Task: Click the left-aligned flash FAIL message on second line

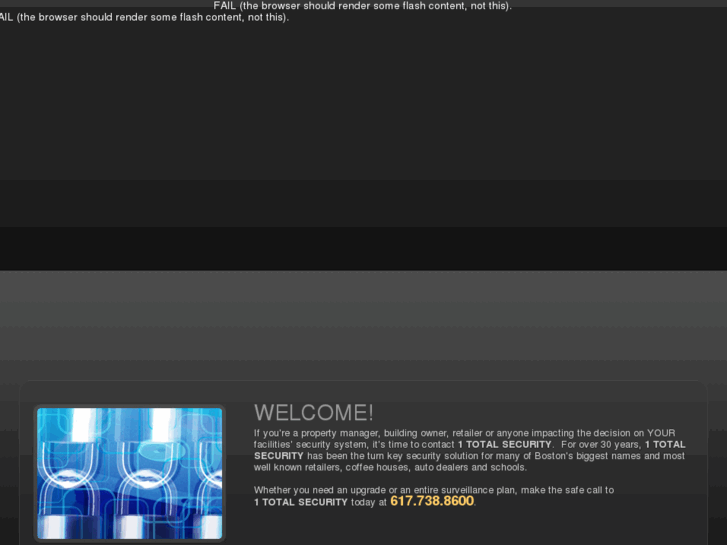Action: (144, 18)
